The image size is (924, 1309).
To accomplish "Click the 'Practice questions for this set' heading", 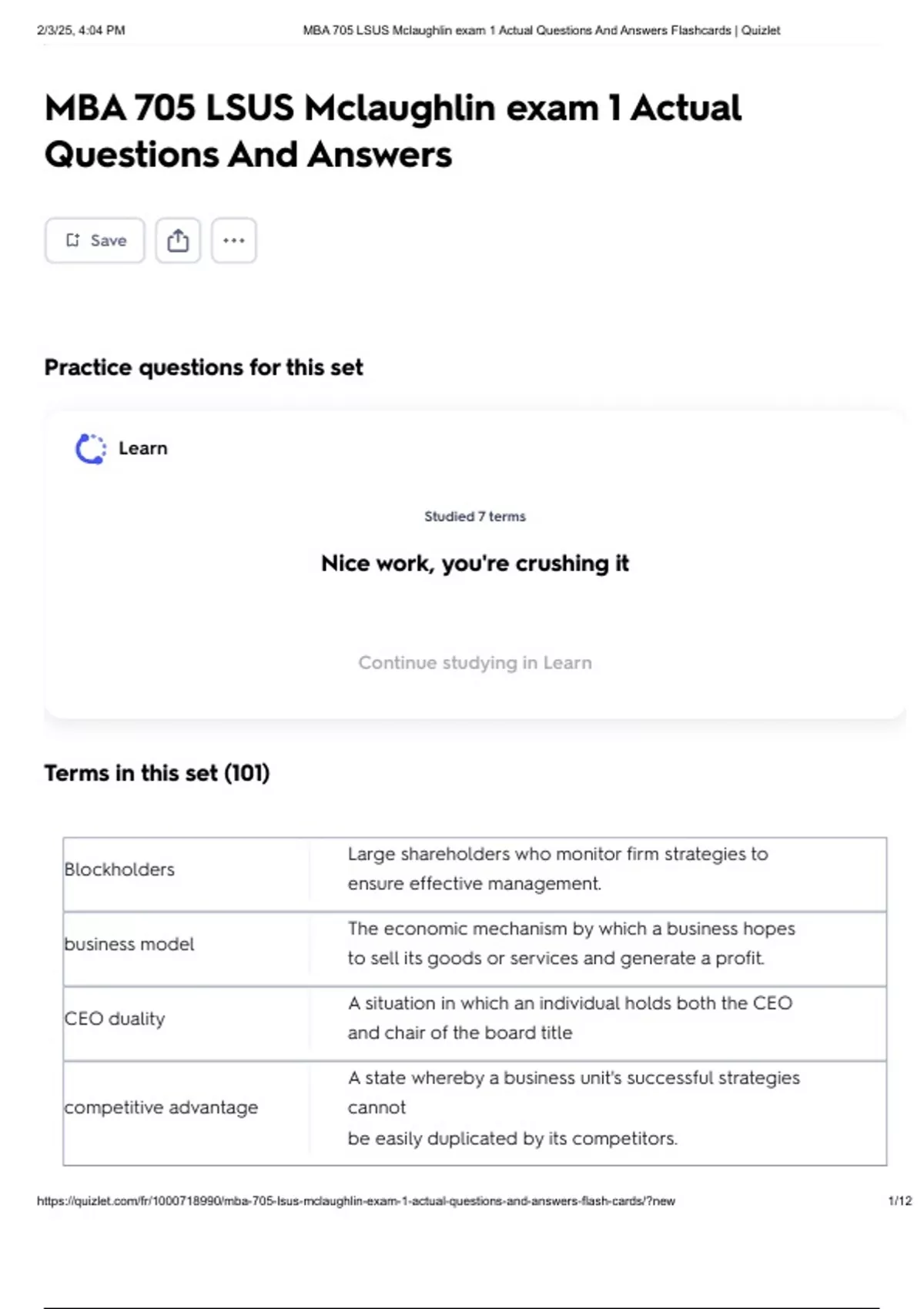I will tap(203, 367).
